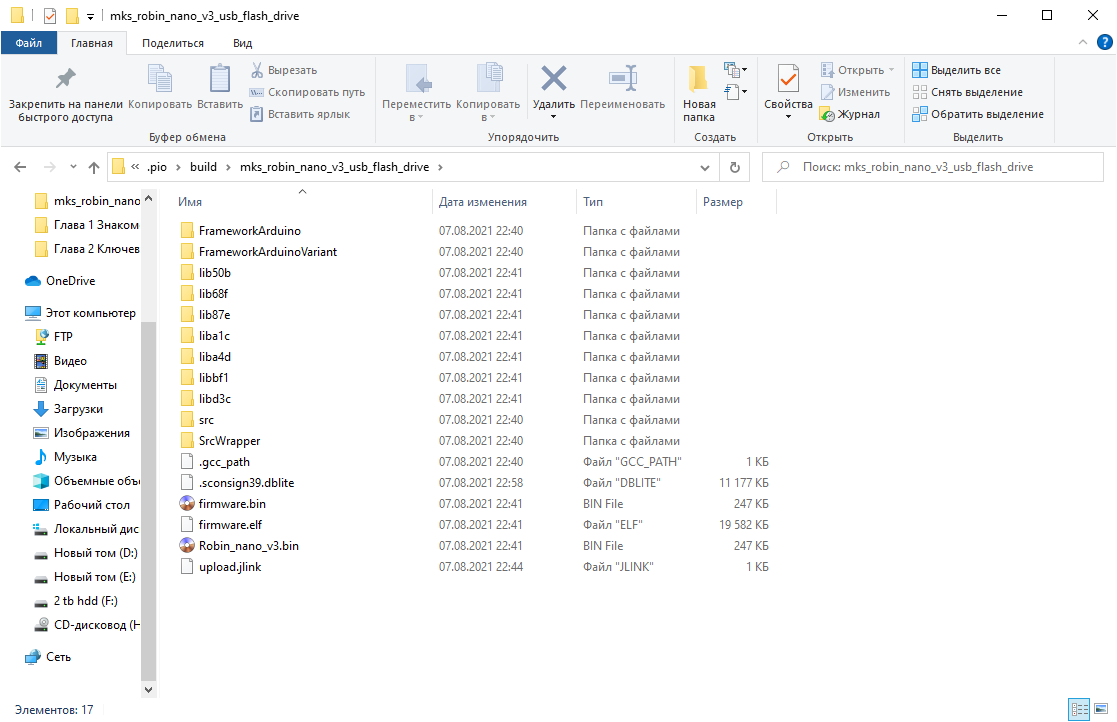Click the Delete (Удалить) red X icon

tap(554, 78)
